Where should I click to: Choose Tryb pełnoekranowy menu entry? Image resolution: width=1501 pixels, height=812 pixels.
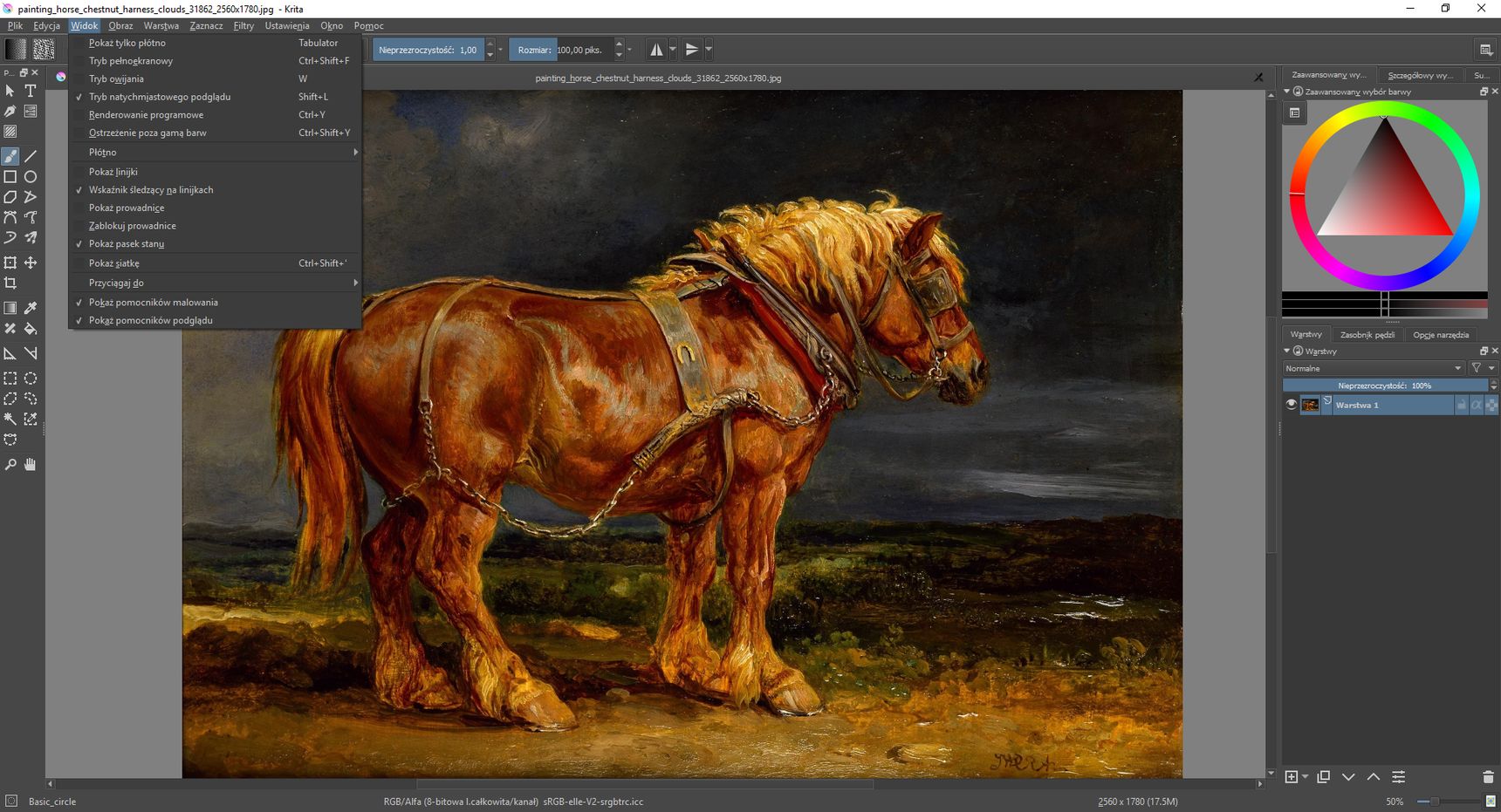tap(215, 61)
